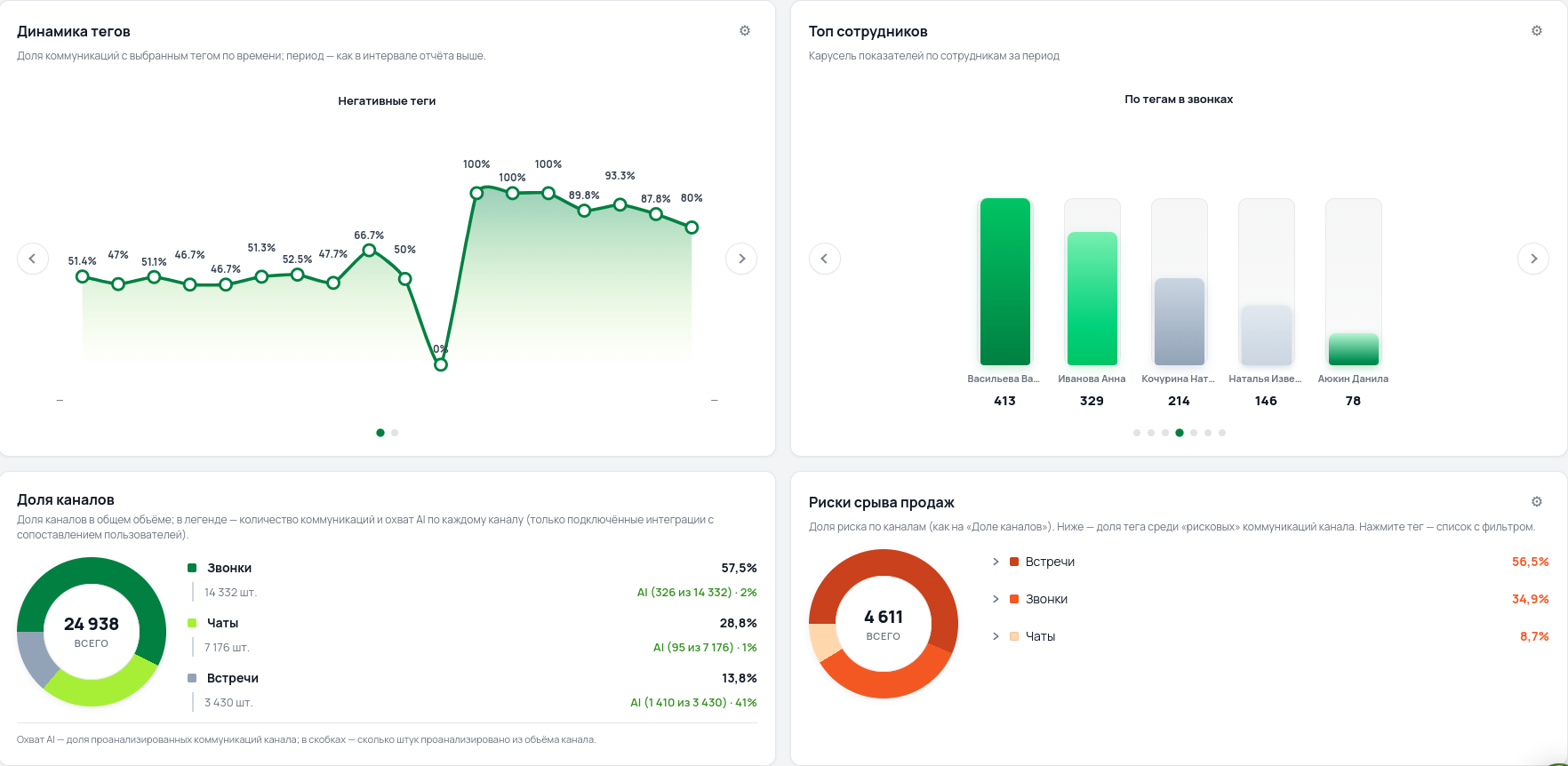Select second pagination dot under Топ сотрудников
Image resolution: width=1568 pixels, height=766 pixels.
(x=1151, y=433)
